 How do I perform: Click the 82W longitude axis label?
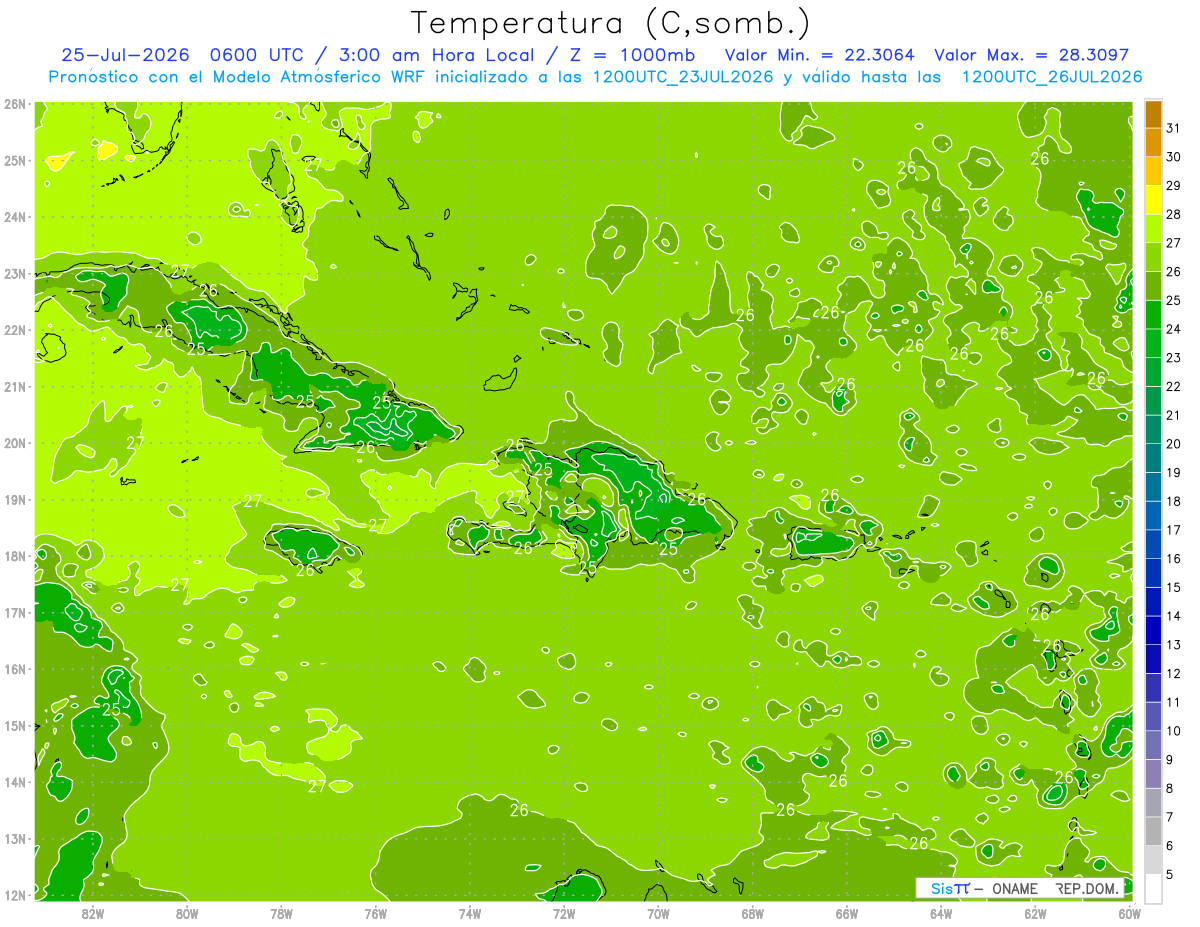click(93, 913)
